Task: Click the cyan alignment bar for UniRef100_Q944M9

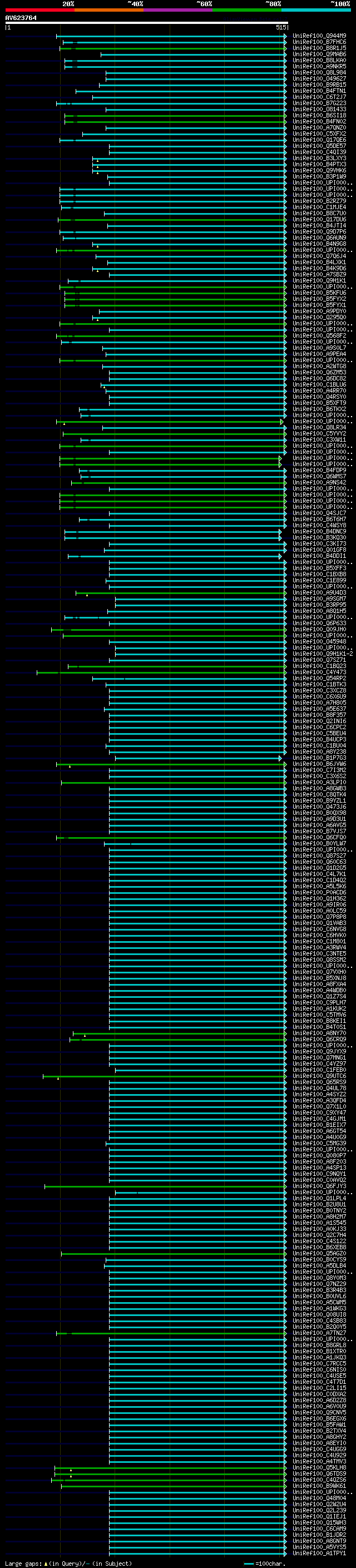Action: point(172,36)
